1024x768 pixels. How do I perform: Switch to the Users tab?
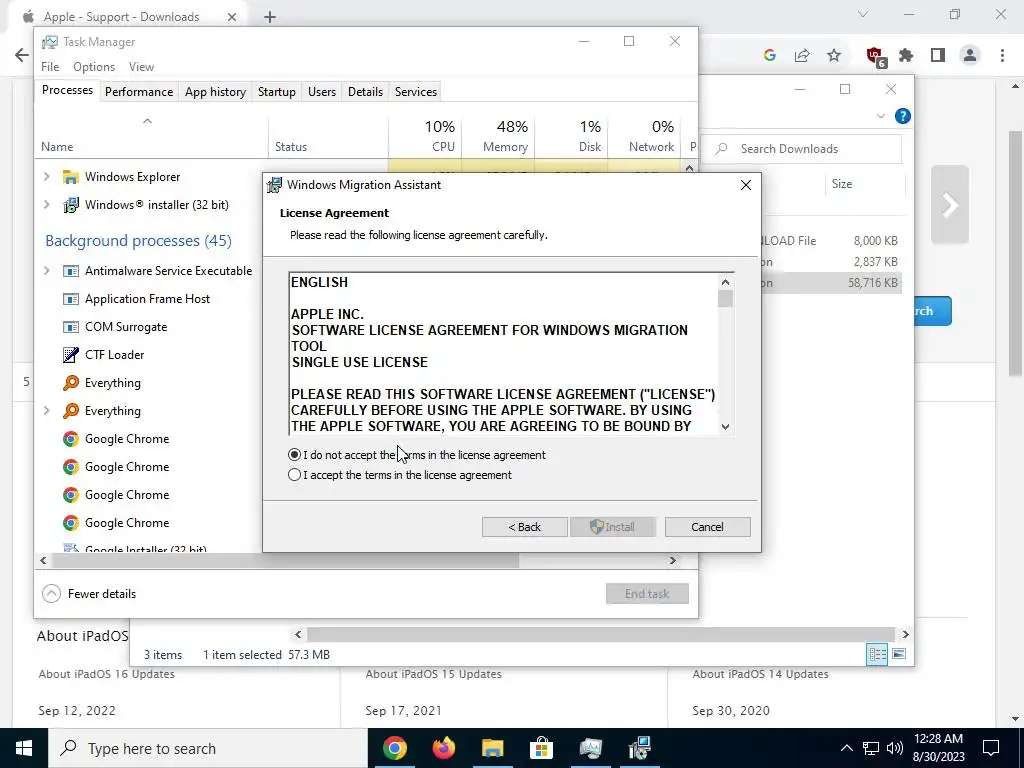[322, 92]
